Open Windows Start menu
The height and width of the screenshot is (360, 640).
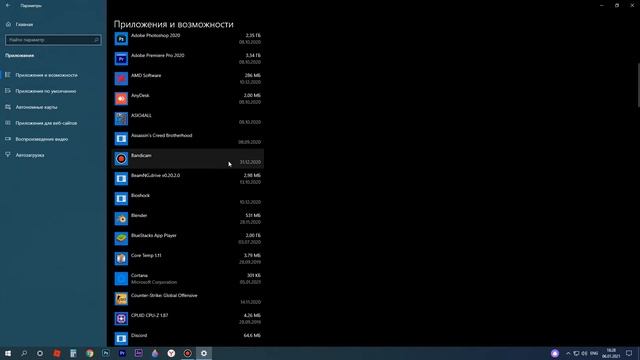coord(8,353)
